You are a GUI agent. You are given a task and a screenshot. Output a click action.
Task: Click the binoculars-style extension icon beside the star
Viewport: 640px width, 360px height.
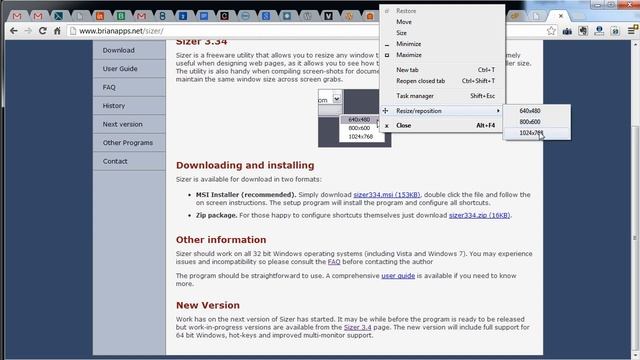pyautogui.click(x=567, y=31)
